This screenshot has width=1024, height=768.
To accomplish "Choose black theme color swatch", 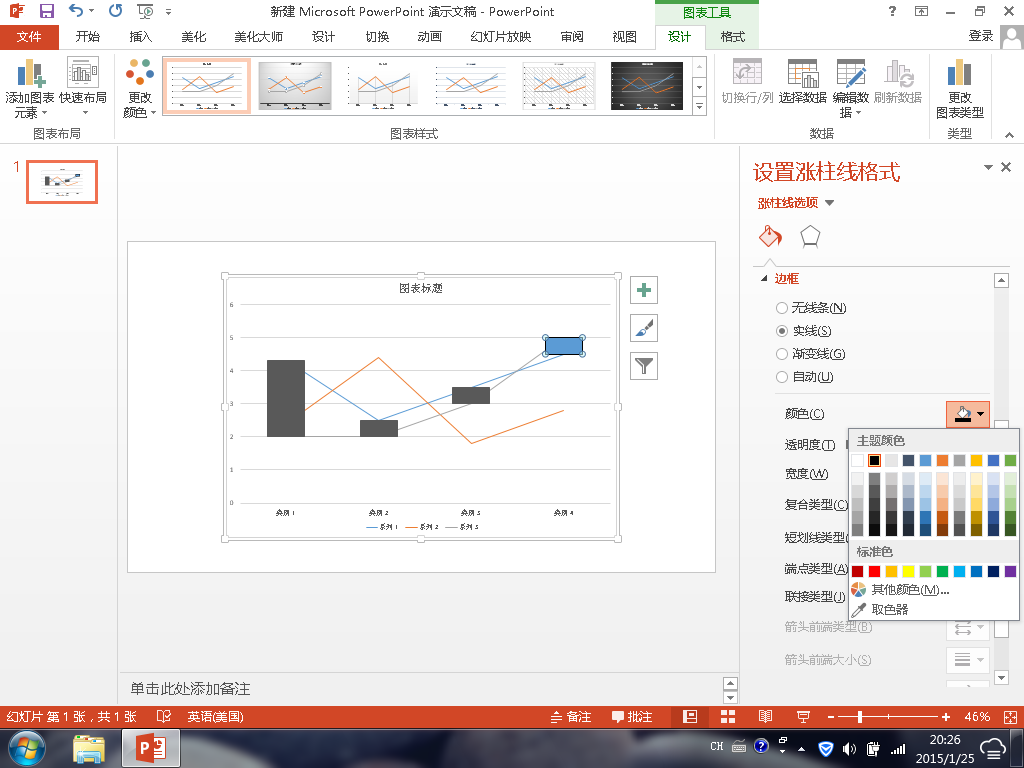I will (874, 460).
